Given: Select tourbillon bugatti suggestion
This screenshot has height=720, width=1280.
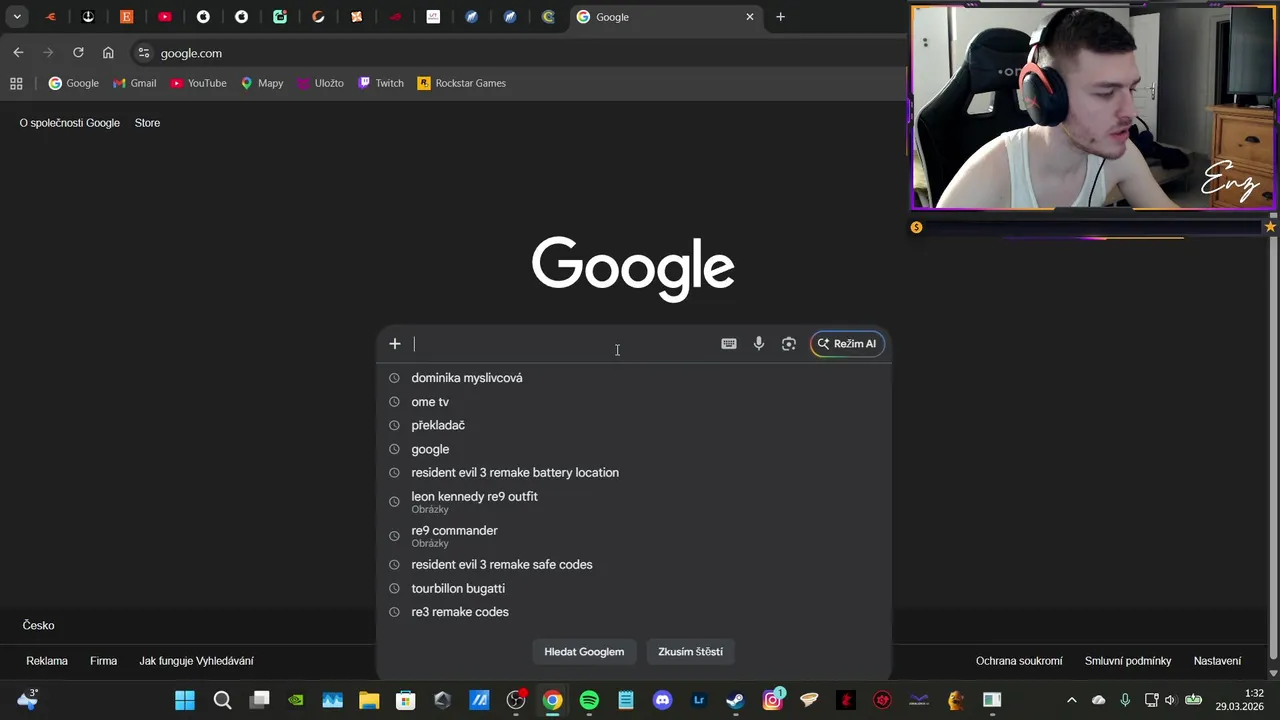Looking at the screenshot, I should 634,589.
